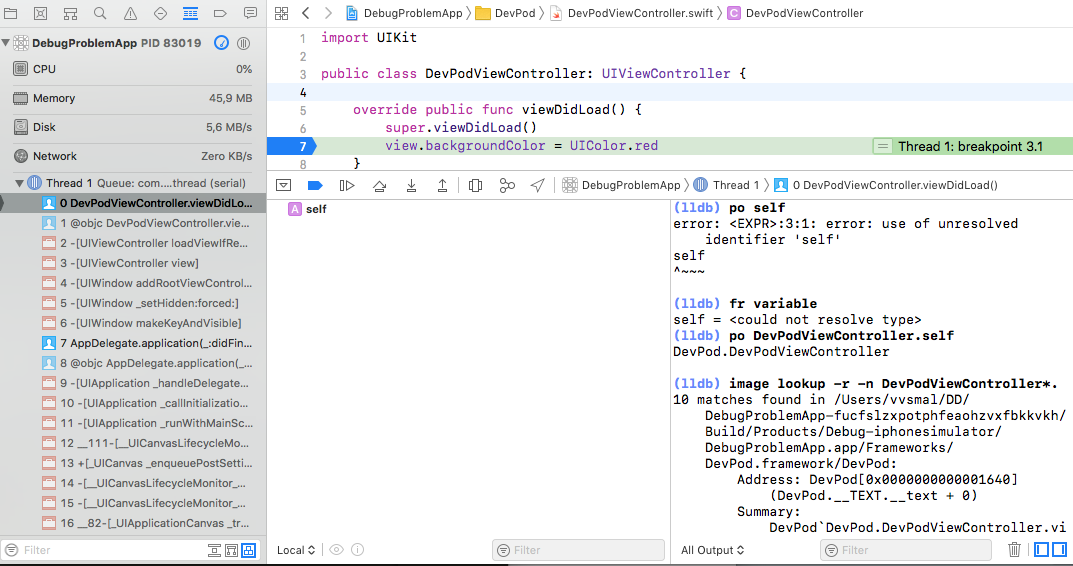Select the Debug navigator icon
Image resolution: width=1073 pixels, height=566 pixels.
pyautogui.click(x=190, y=13)
